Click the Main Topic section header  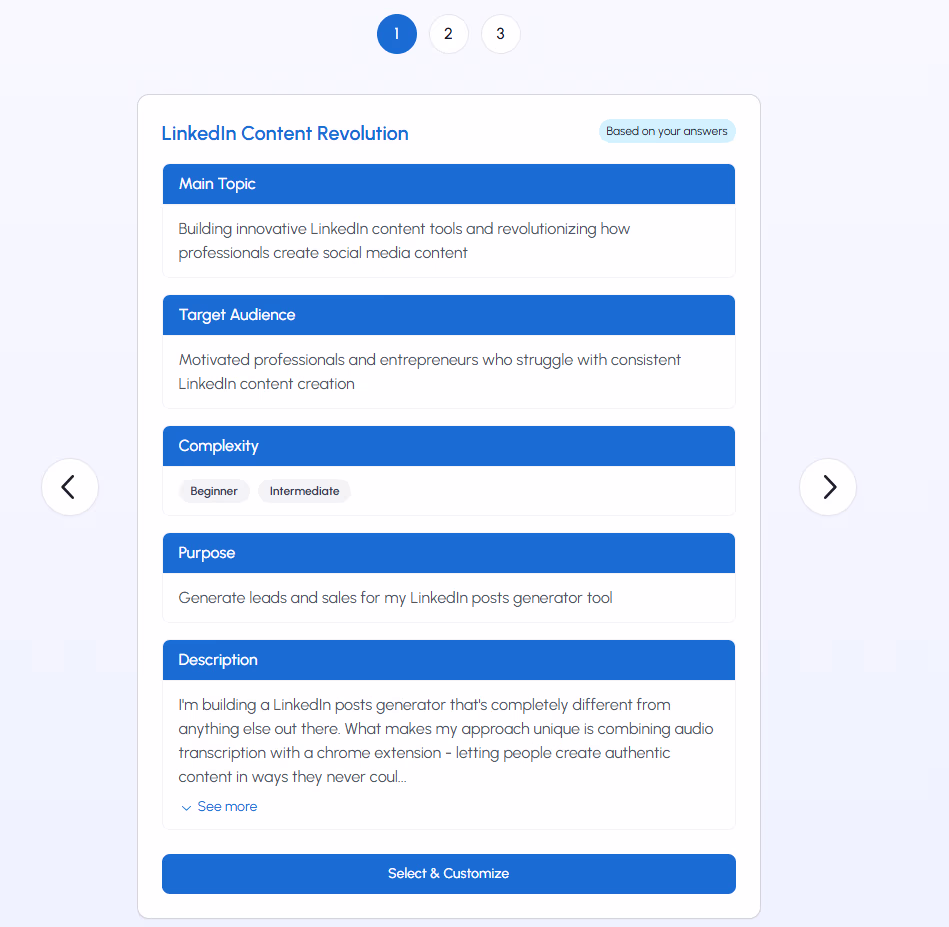coord(448,184)
